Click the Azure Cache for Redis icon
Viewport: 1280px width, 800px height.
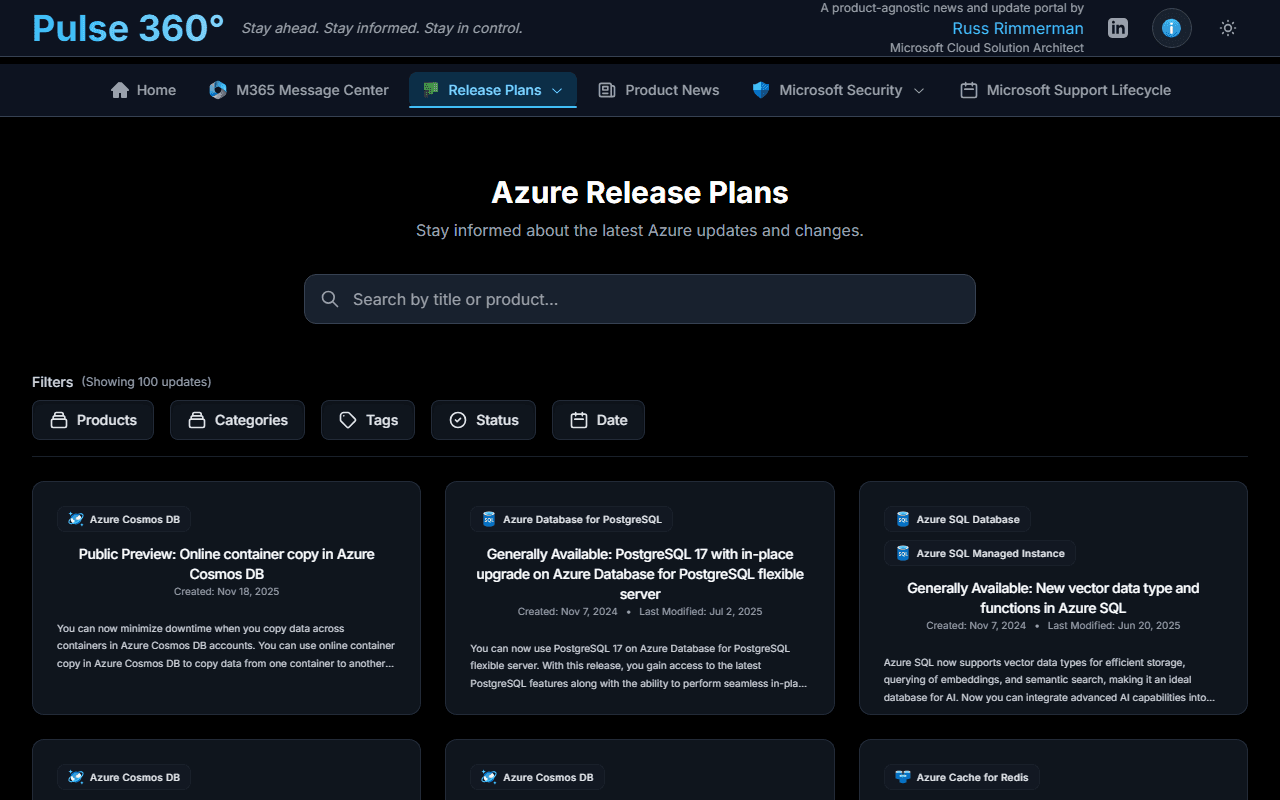[x=903, y=777]
